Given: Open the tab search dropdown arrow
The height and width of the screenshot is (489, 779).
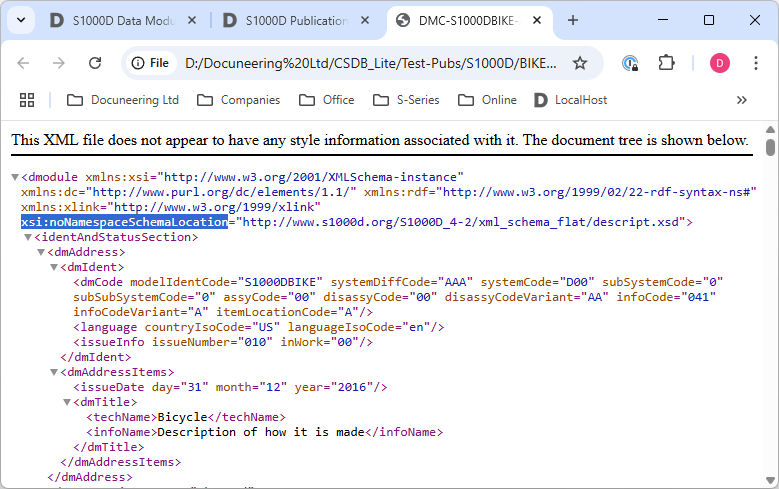Looking at the screenshot, I should 23,20.
